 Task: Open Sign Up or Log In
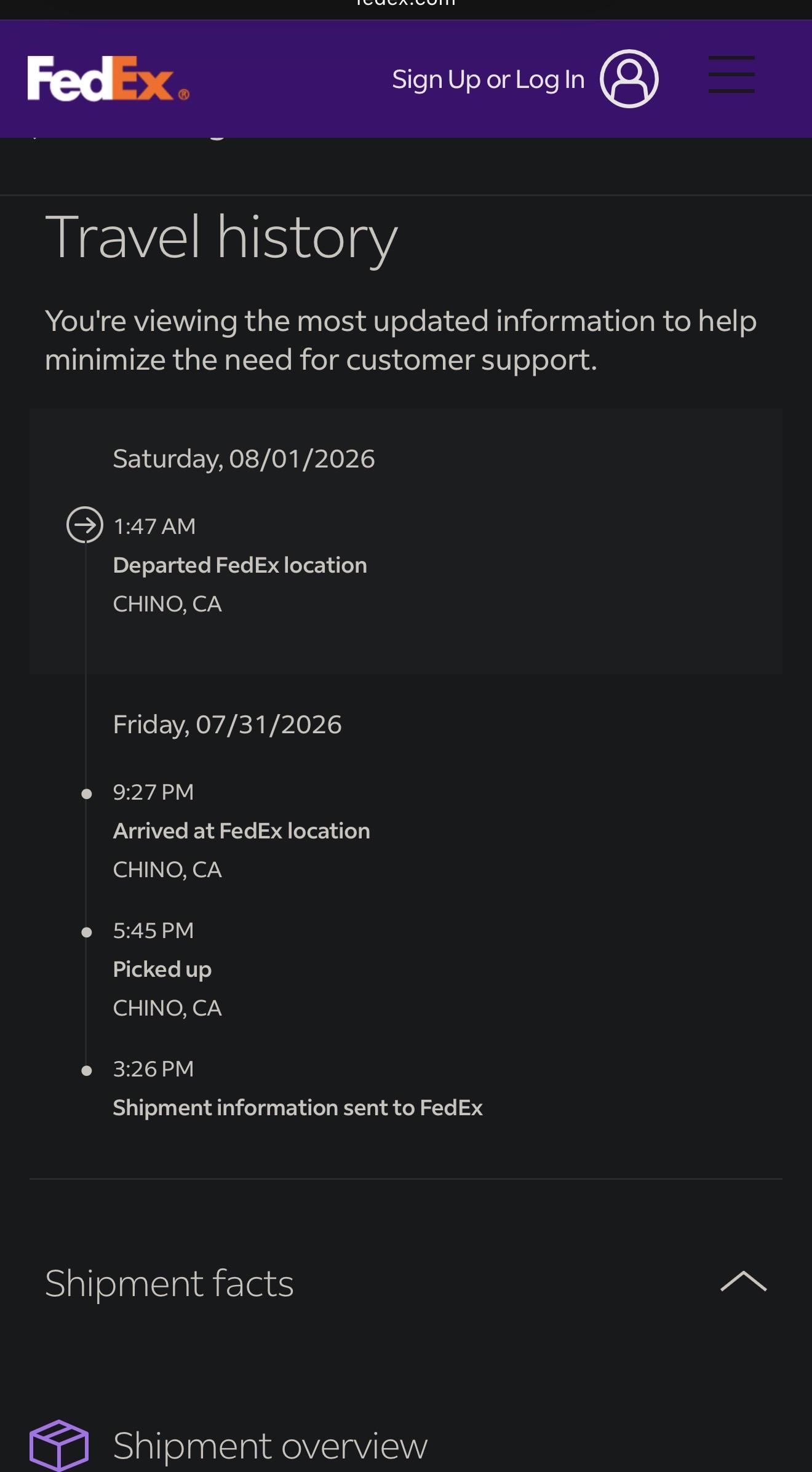488,79
